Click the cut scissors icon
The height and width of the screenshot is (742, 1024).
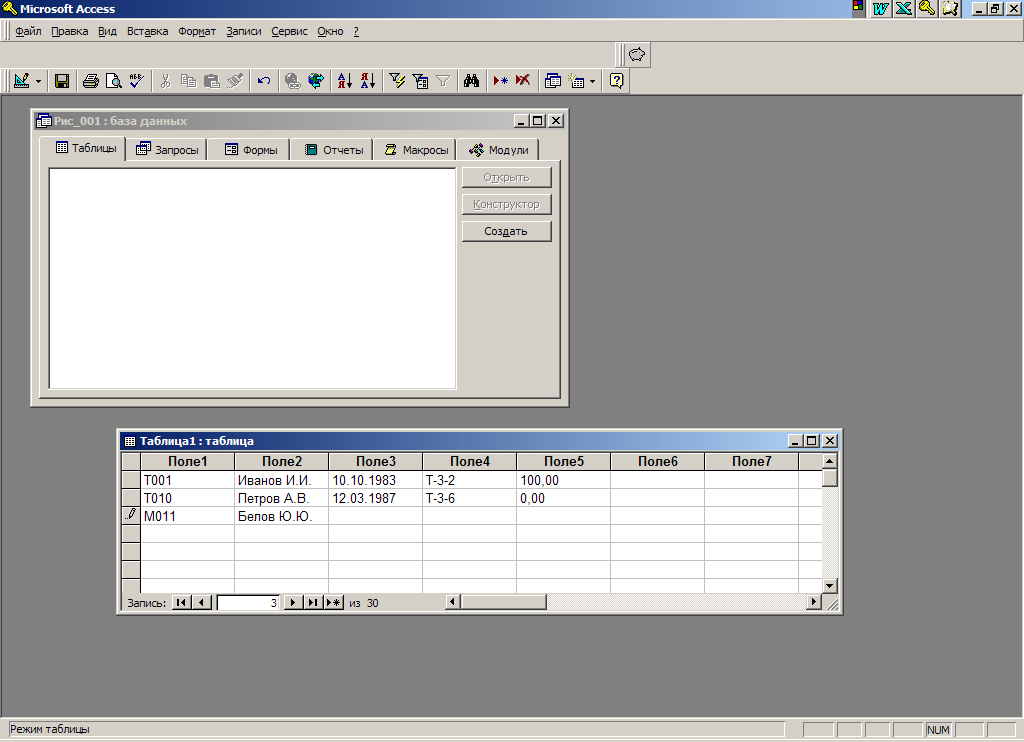point(165,81)
